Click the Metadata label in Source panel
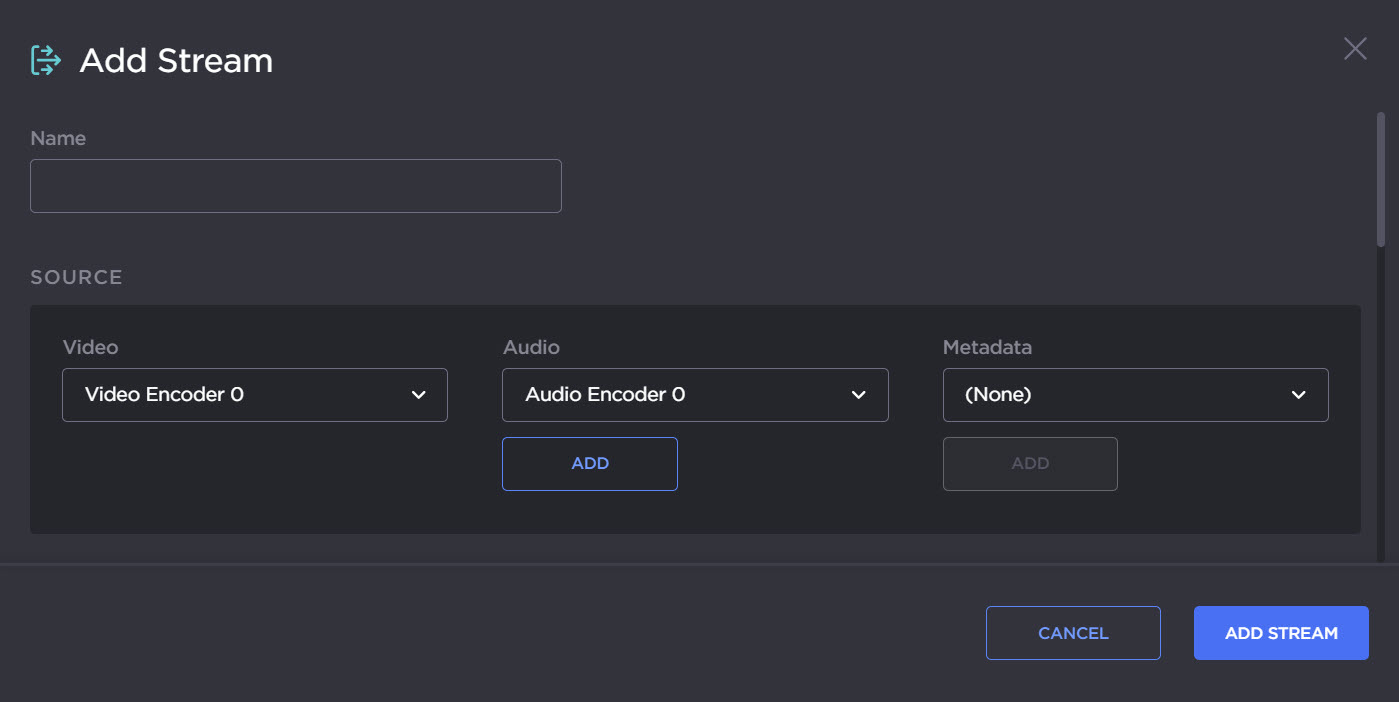 point(987,347)
